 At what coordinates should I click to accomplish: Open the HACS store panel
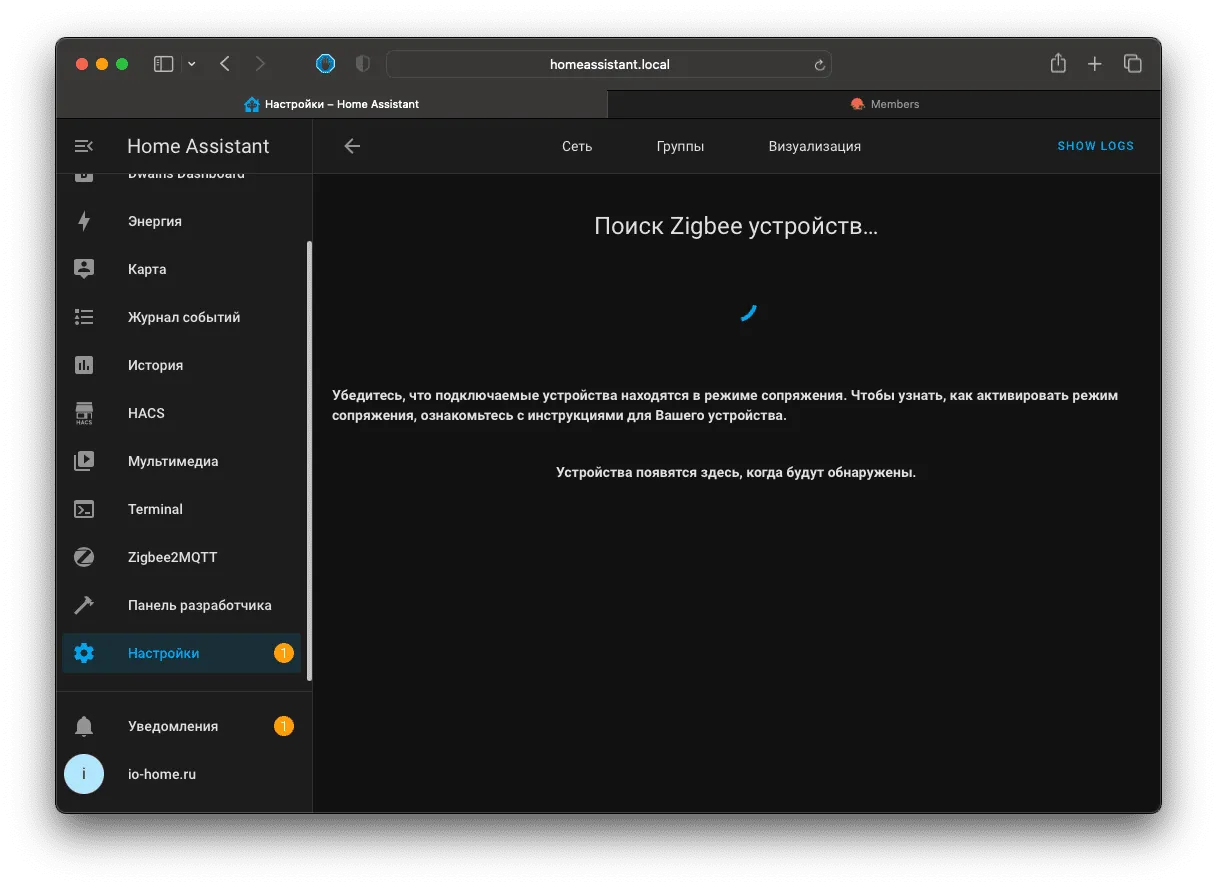coord(181,413)
